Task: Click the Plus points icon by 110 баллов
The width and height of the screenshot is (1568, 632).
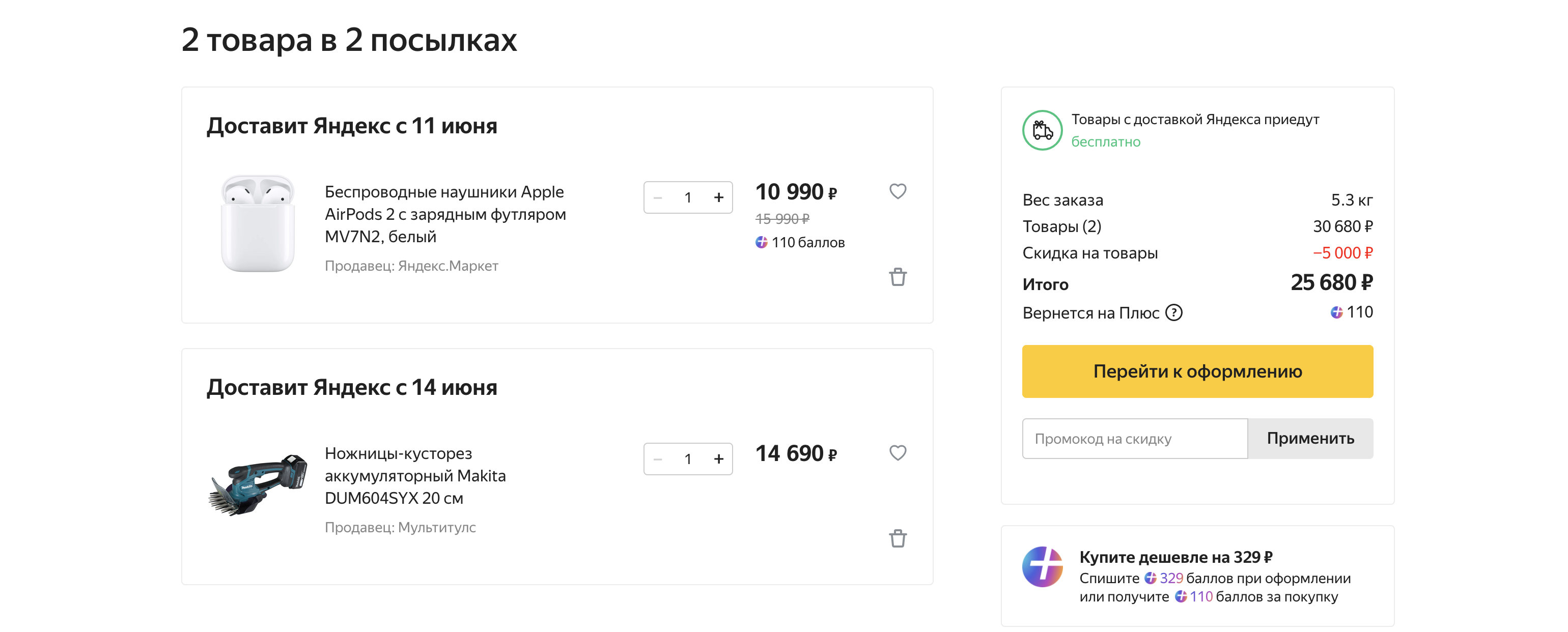Action: (x=761, y=242)
